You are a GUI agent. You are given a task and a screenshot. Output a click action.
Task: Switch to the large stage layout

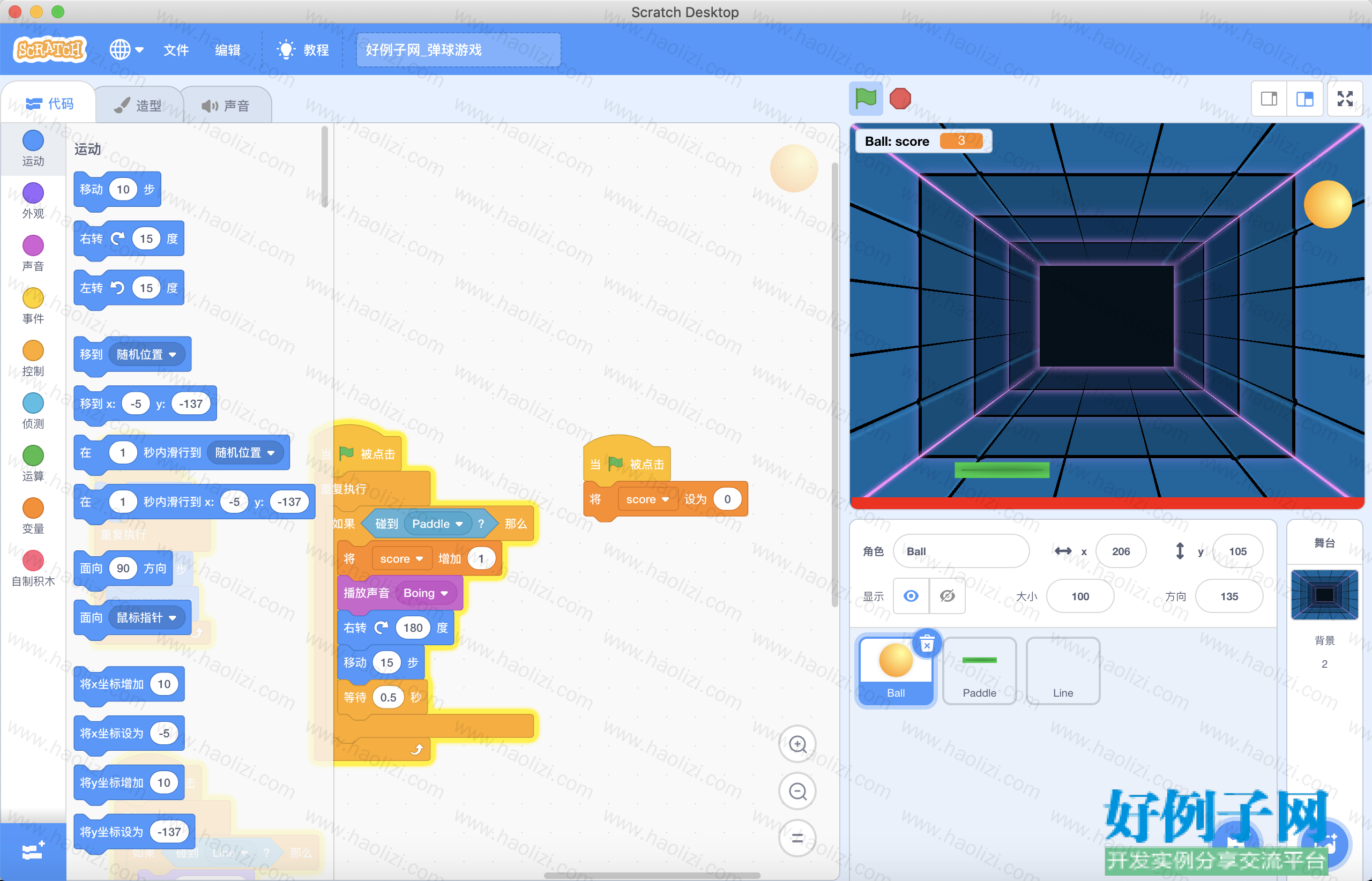pyautogui.click(x=1304, y=99)
